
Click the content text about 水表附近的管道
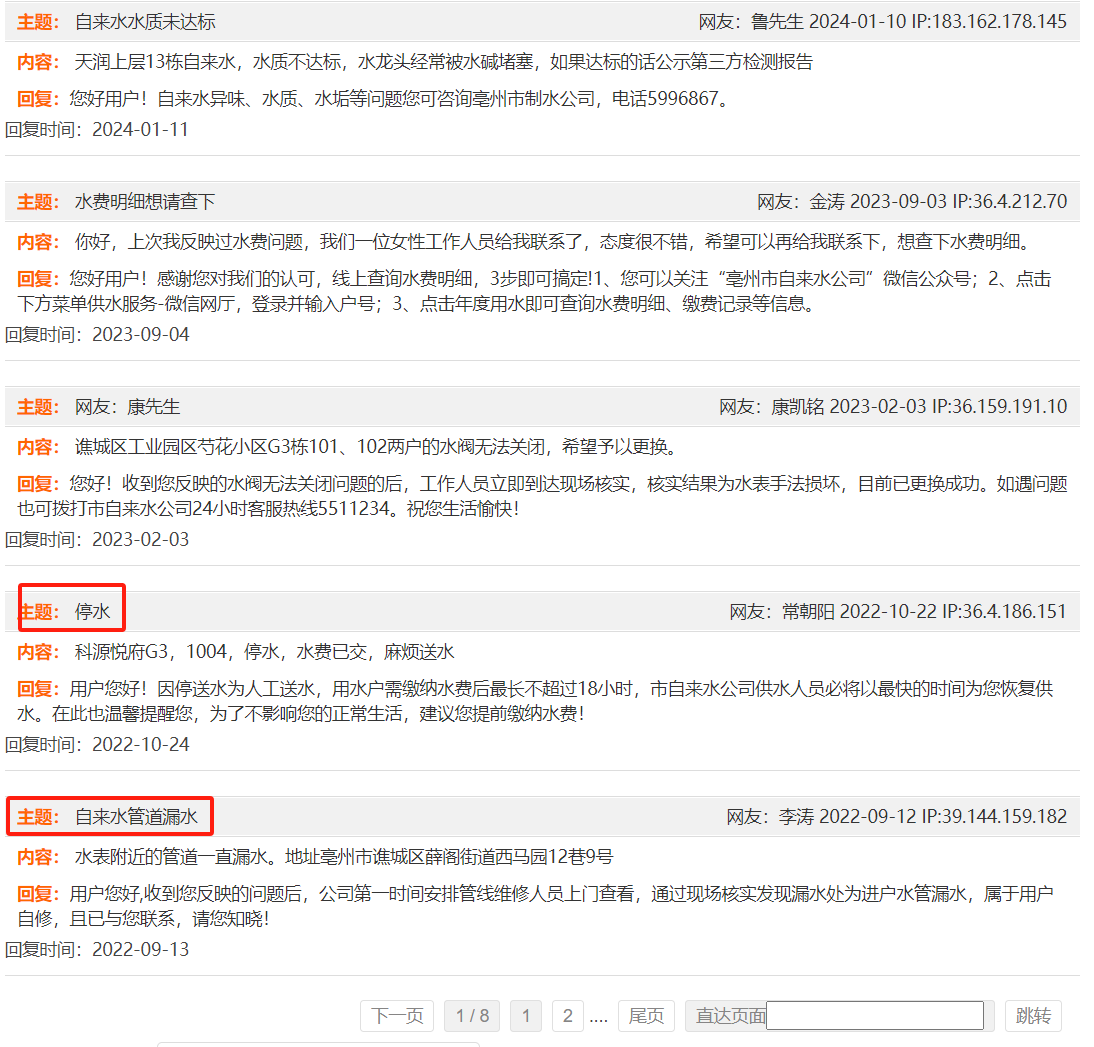pyautogui.click(x=343, y=857)
